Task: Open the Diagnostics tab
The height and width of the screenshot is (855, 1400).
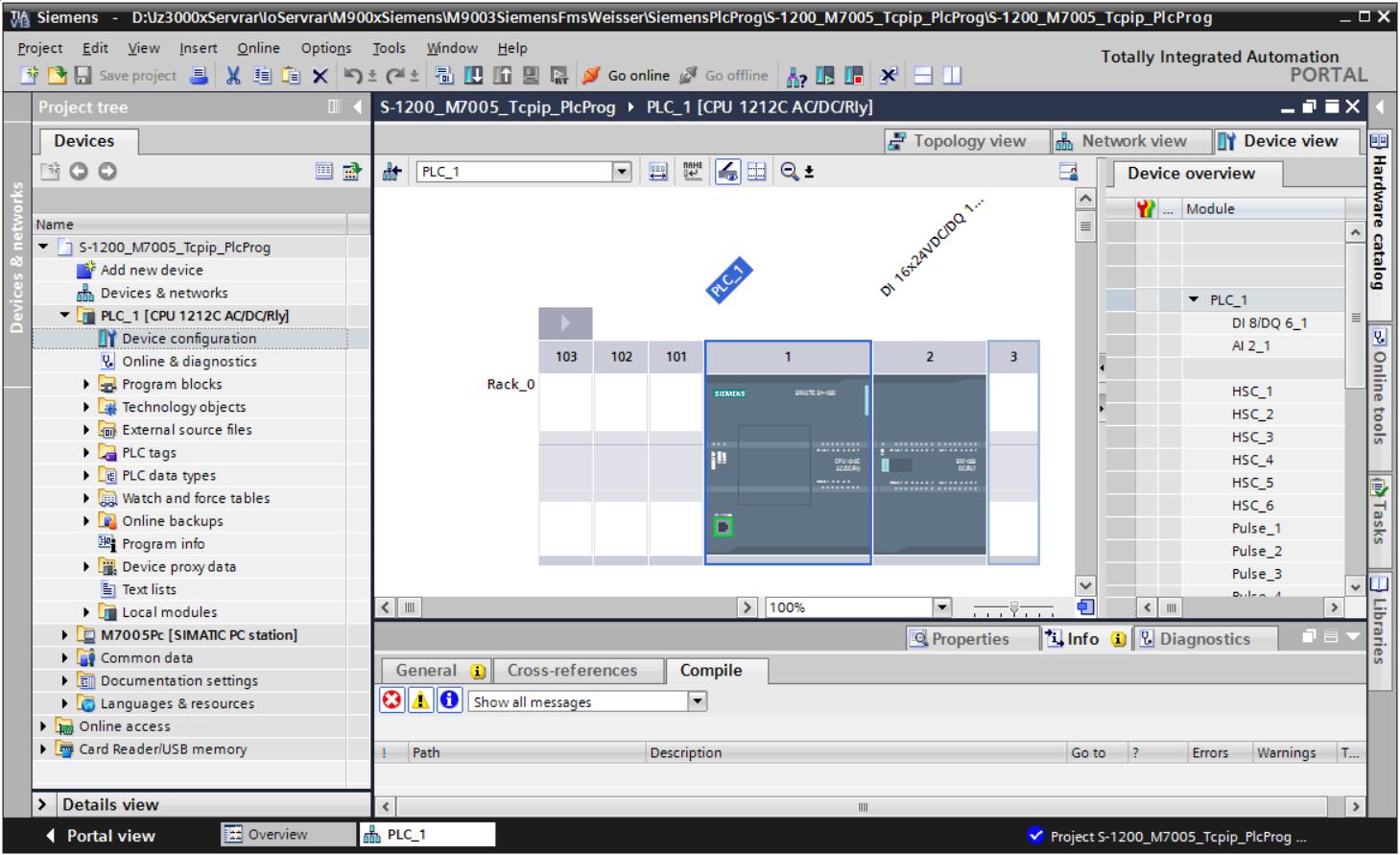Action: [1206, 638]
